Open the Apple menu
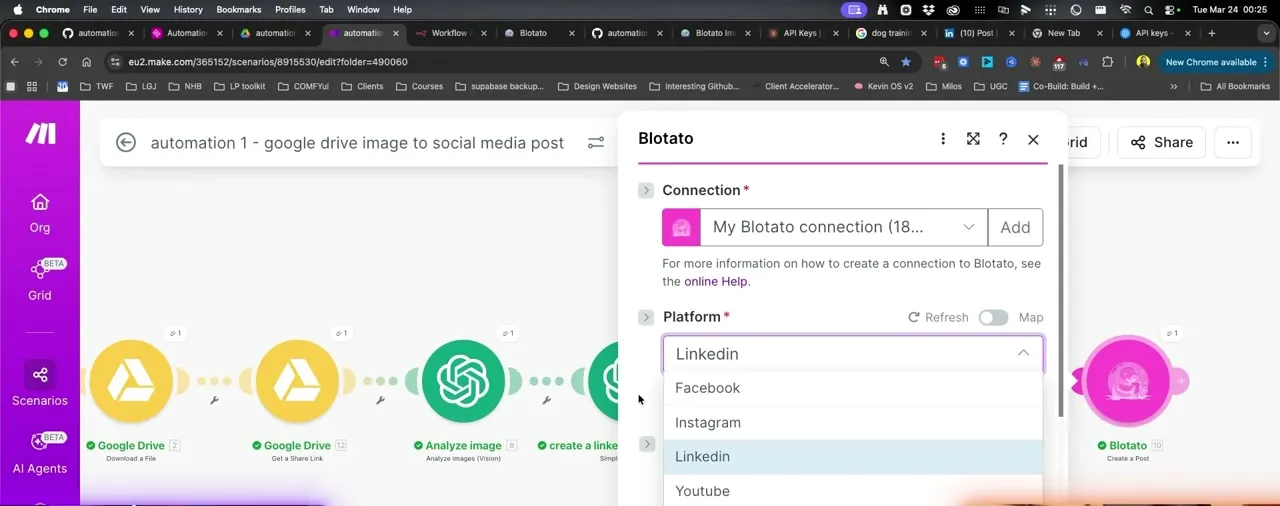Screen dimensions: 1280x506 (17, 9)
